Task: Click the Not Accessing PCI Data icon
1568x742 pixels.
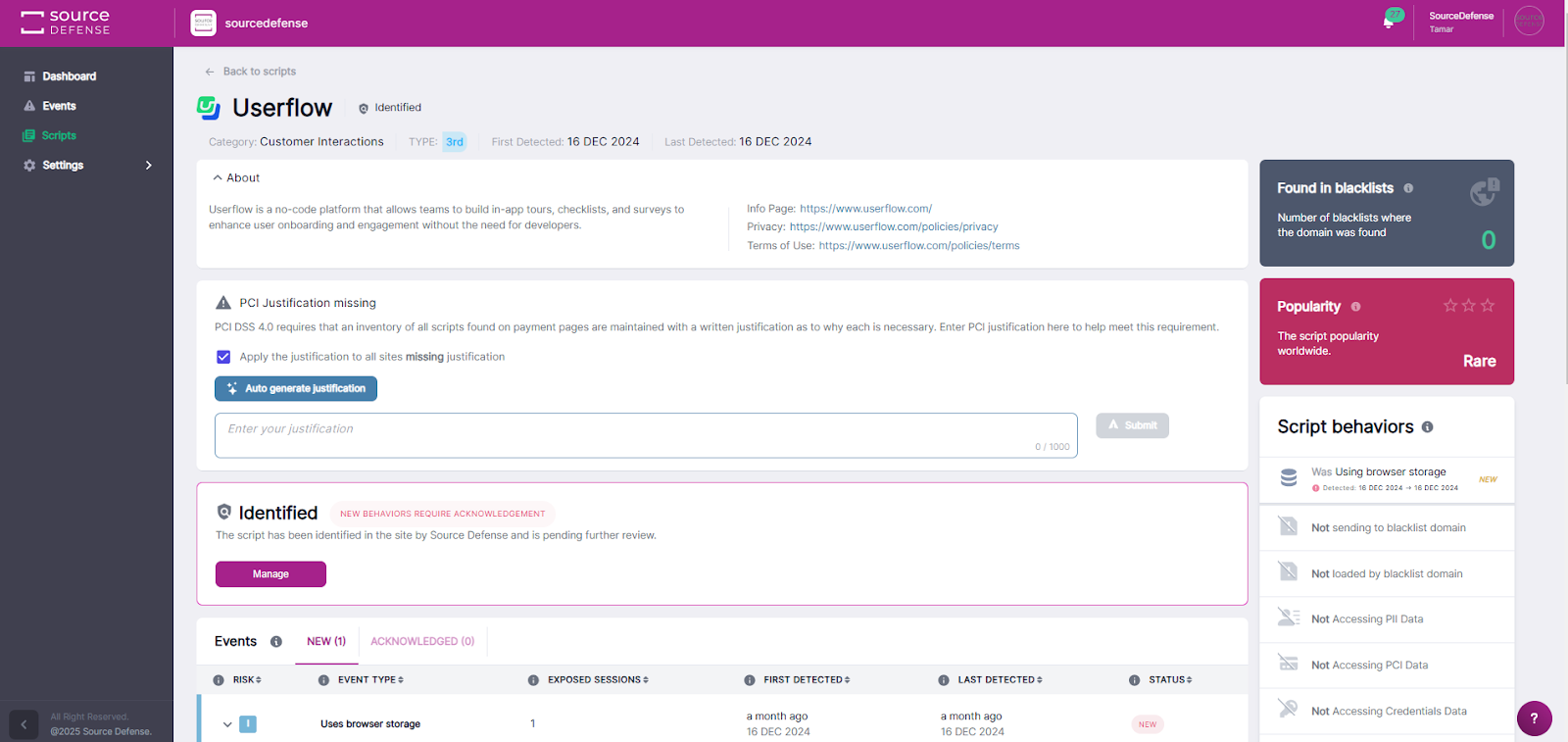Action: click(1289, 664)
